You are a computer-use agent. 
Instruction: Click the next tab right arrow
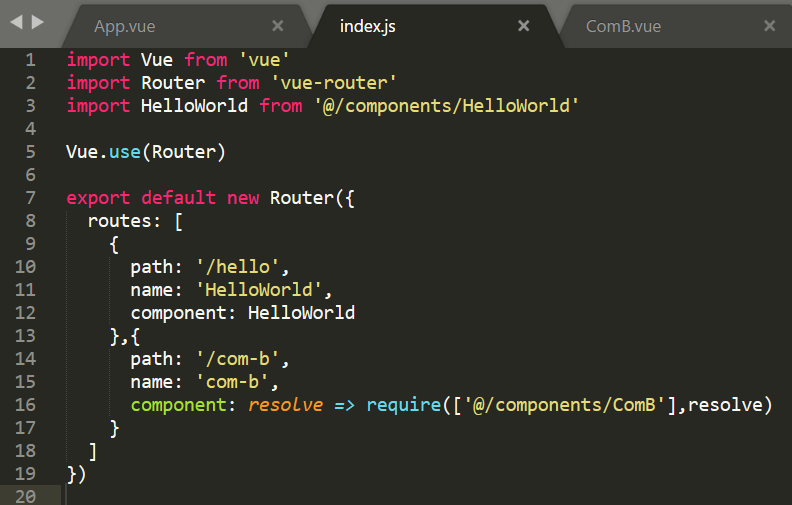(x=38, y=22)
